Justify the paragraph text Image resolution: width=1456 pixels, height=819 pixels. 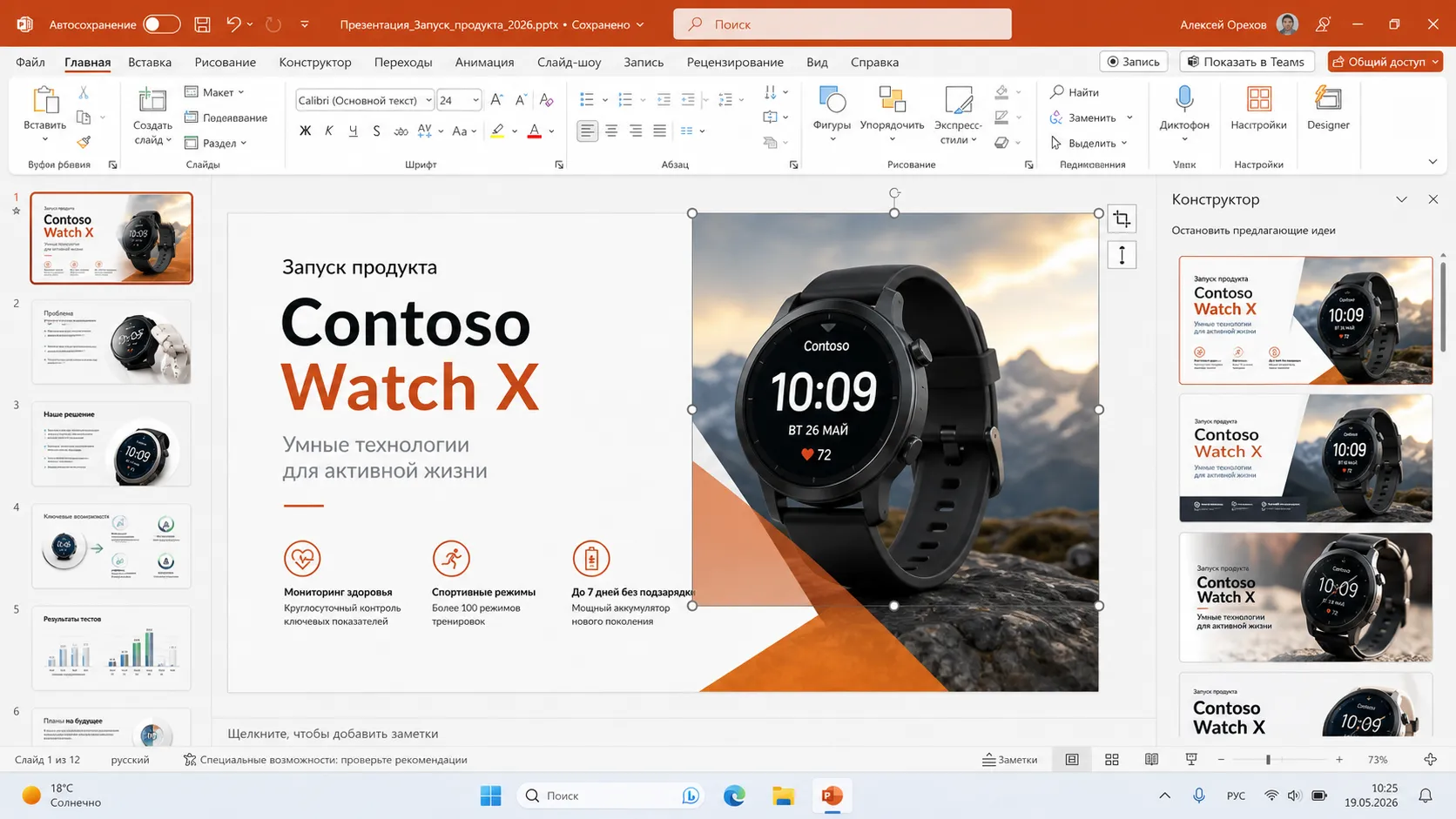[x=660, y=131]
